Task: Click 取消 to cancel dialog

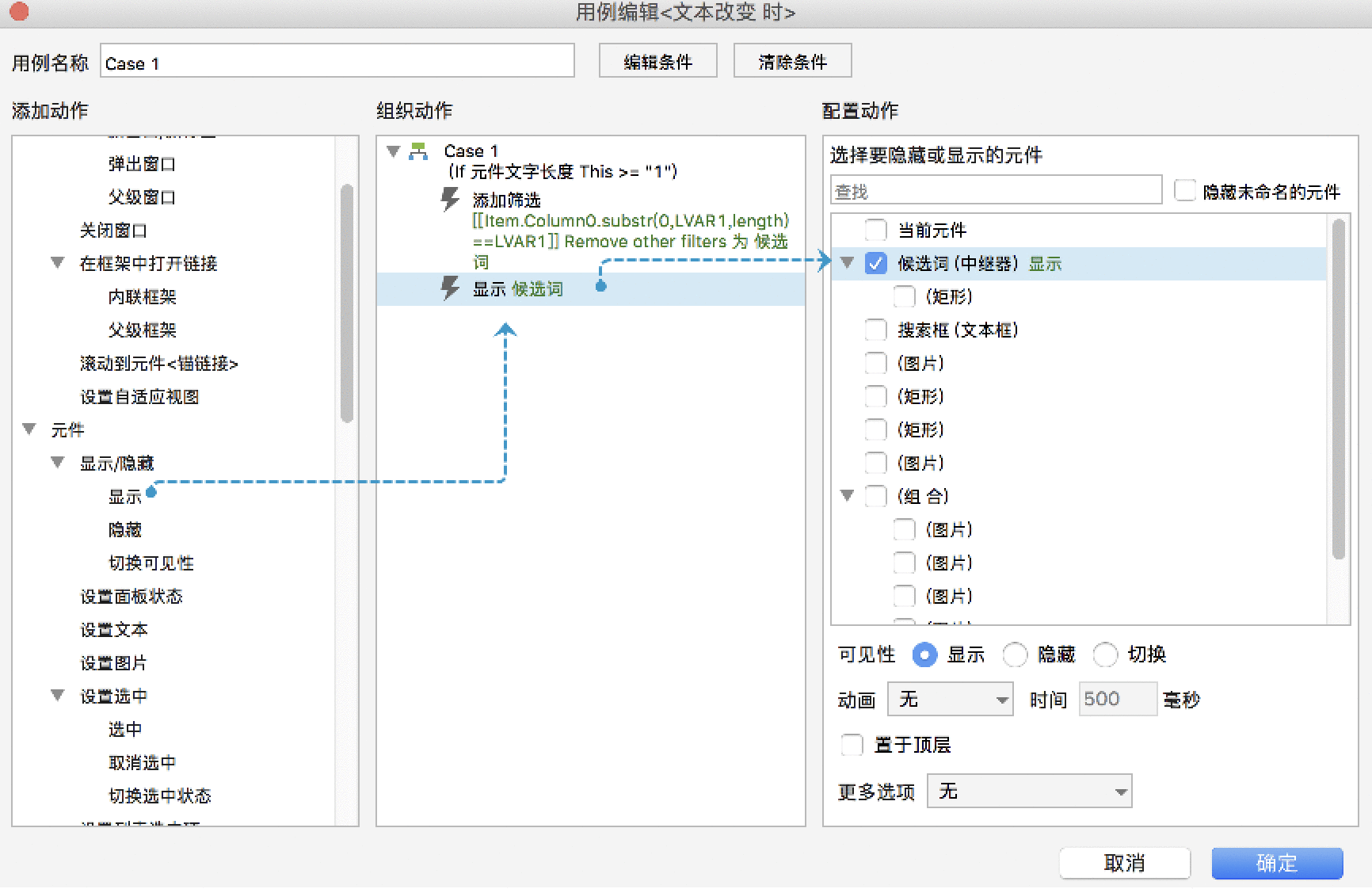Action: pos(1125,863)
